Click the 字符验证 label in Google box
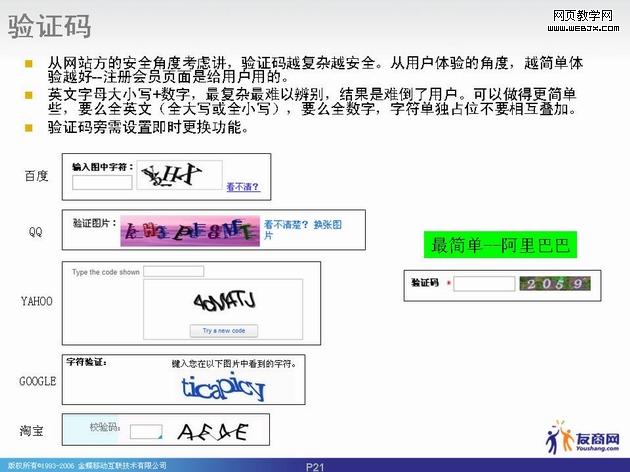Image resolution: width=630 pixels, height=472 pixels. coord(86,362)
